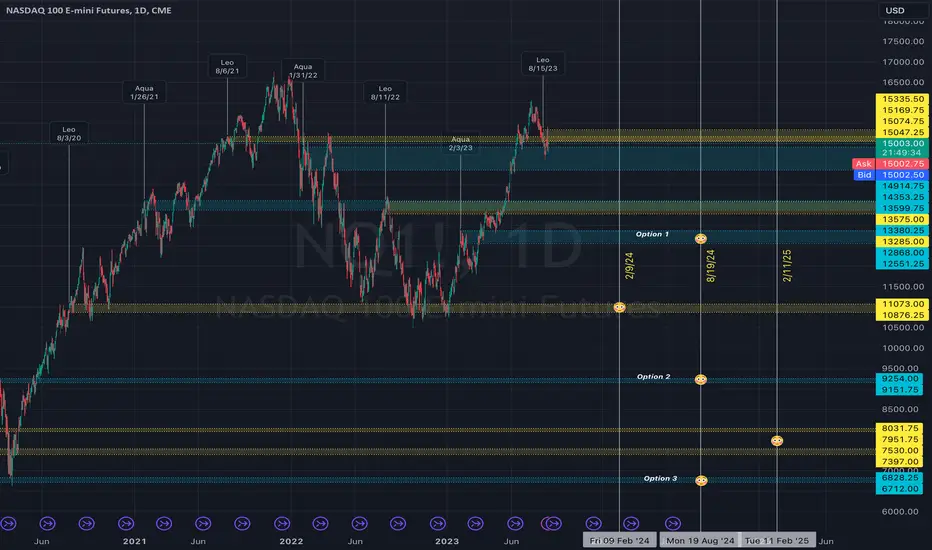Select the Option 1 text label

[x=652, y=234]
